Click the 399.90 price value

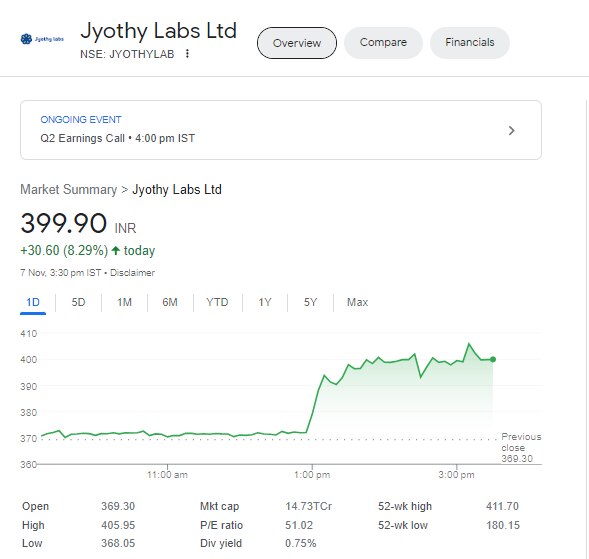pos(63,223)
